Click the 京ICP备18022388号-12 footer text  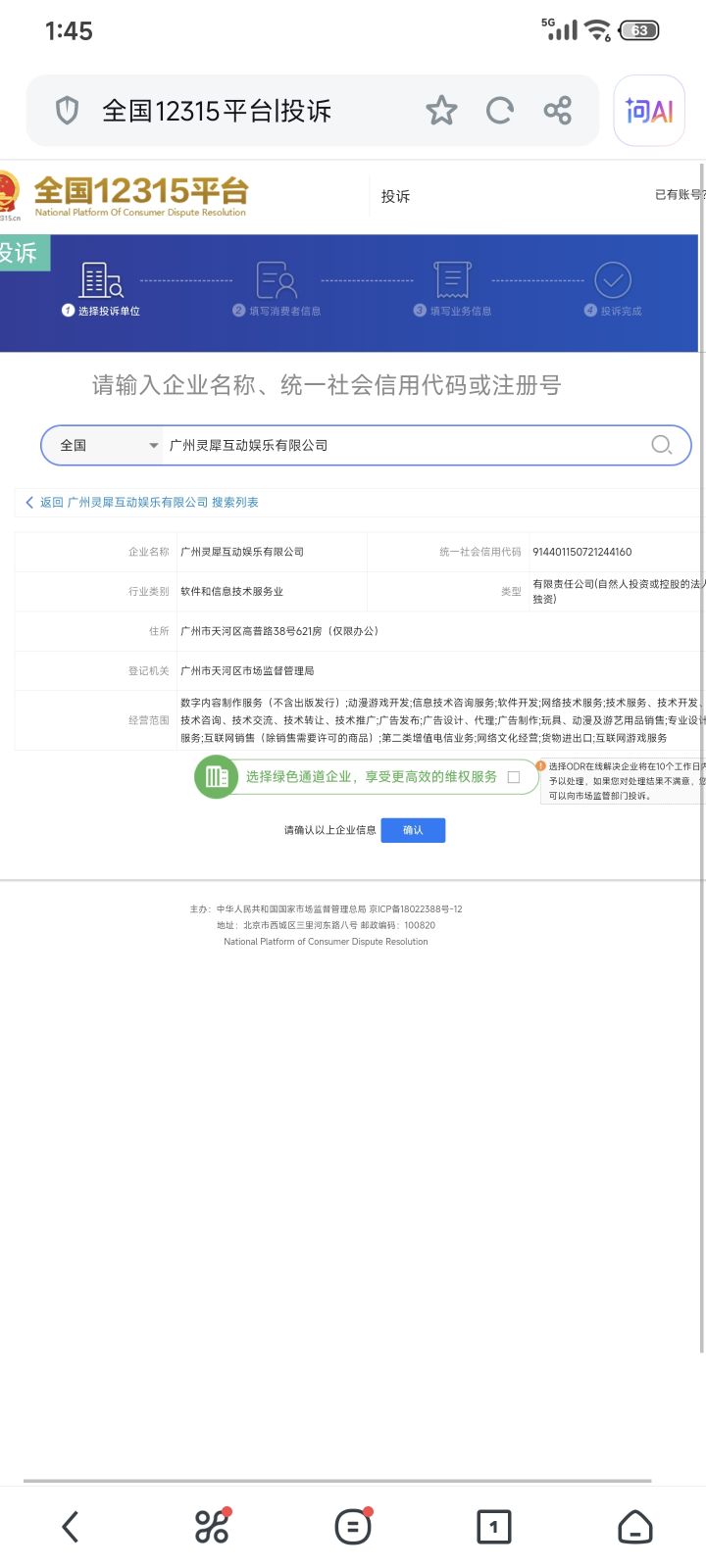[x=416, y=909]
